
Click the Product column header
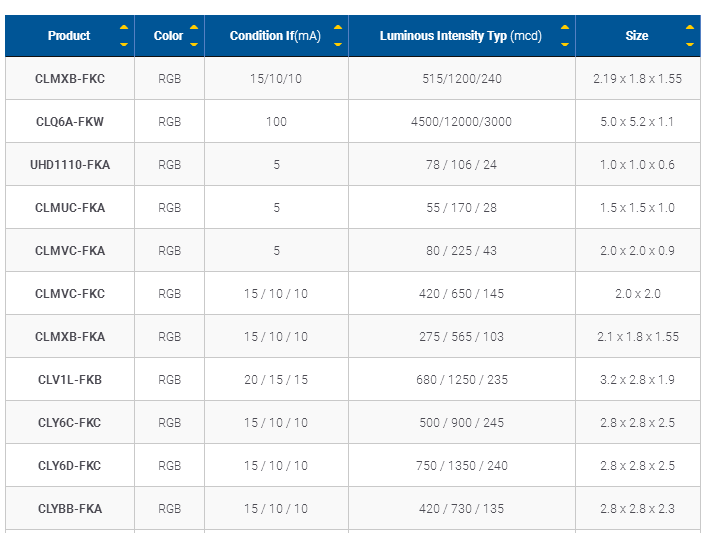pyautogui.click(x=69, y=36)
